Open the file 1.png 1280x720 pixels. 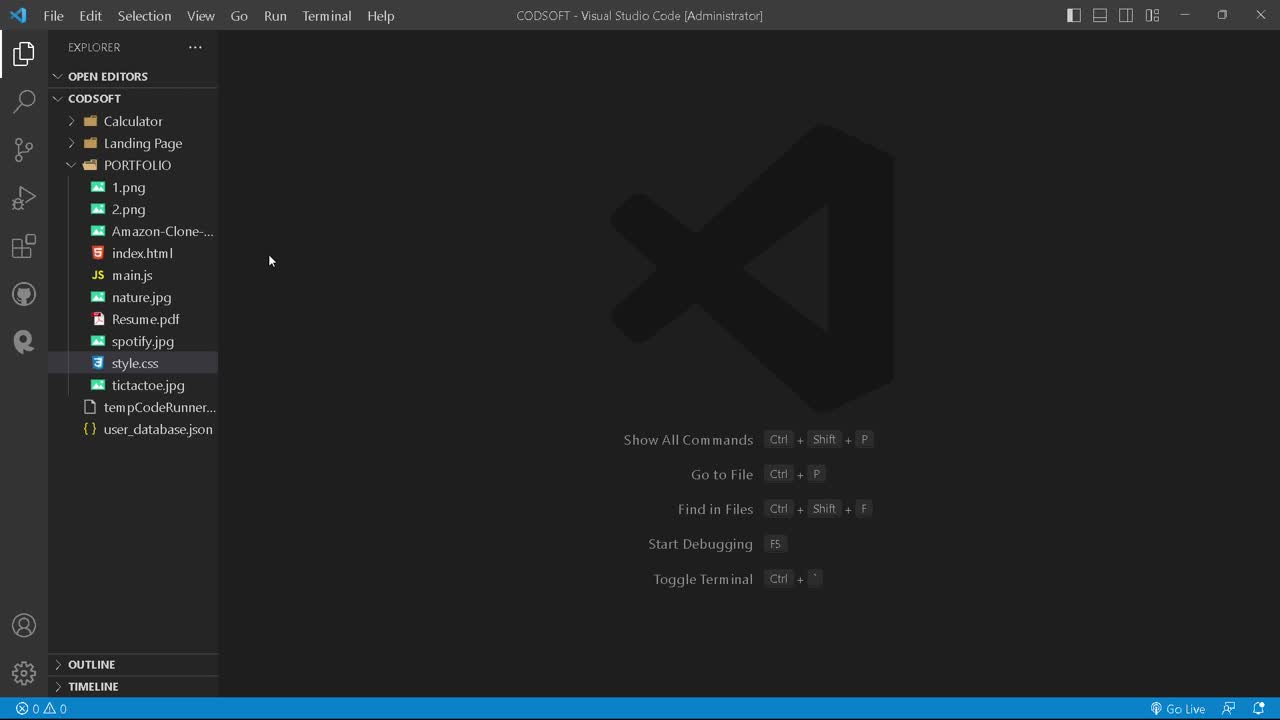[x=133, y=187]
